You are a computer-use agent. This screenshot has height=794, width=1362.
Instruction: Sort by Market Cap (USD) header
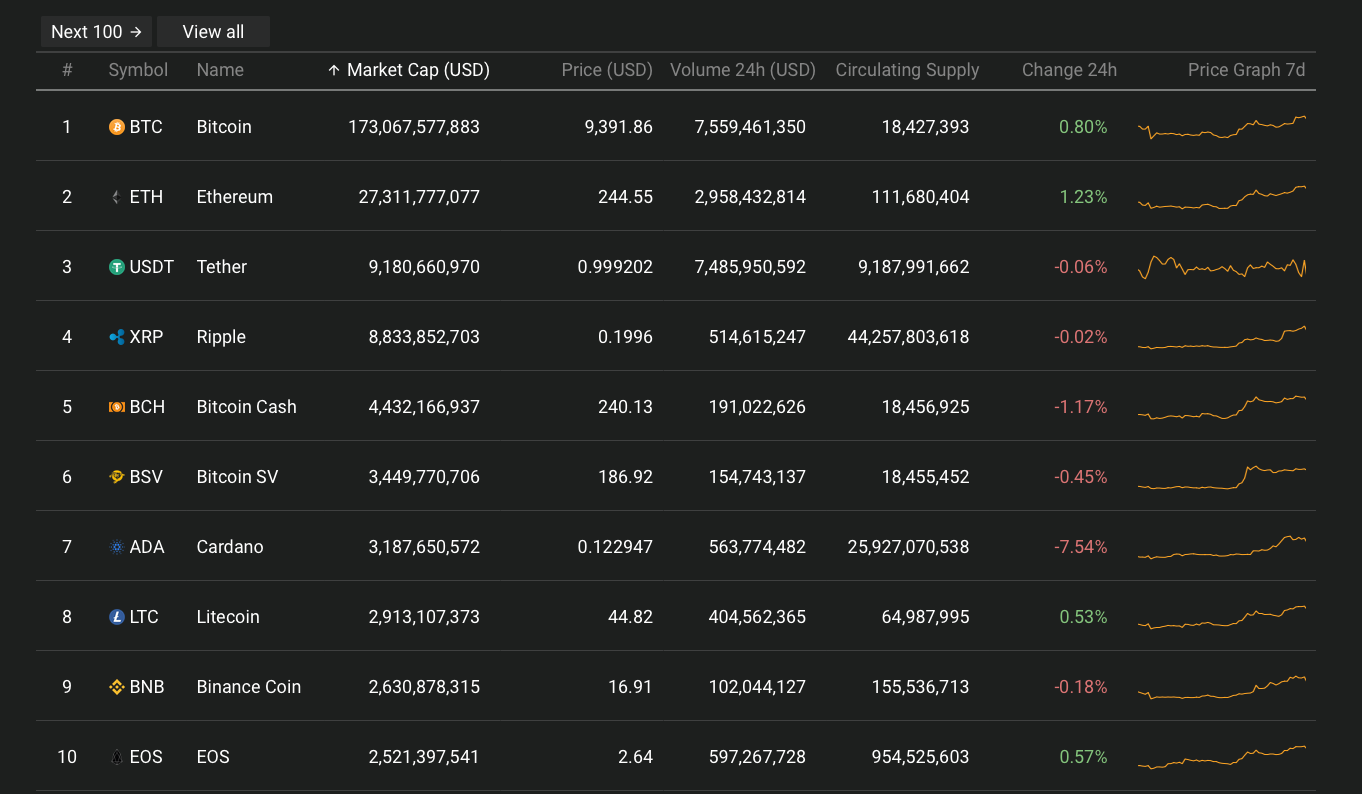tap(409, 70)
